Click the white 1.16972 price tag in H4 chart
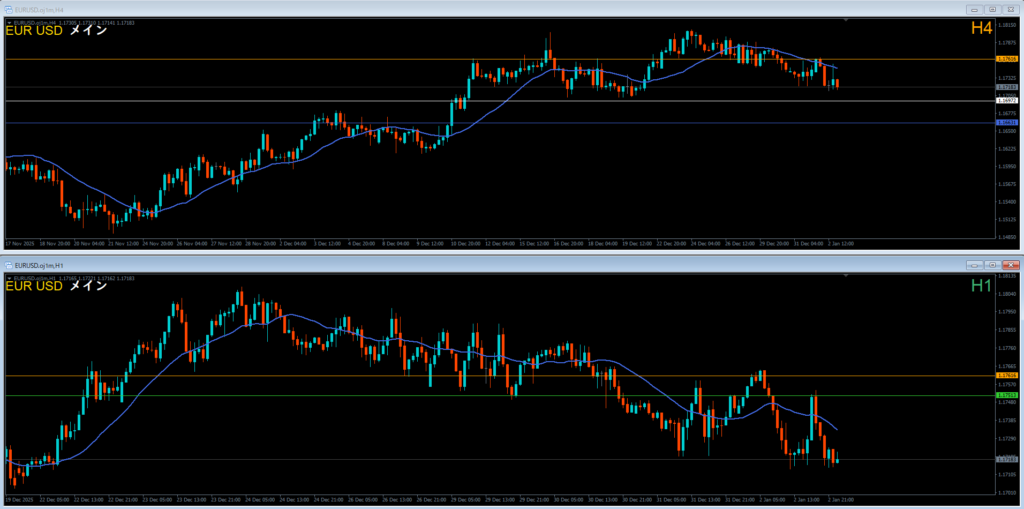The image size is (1024, 509). pyautogui.click(x=1006, y=101)
